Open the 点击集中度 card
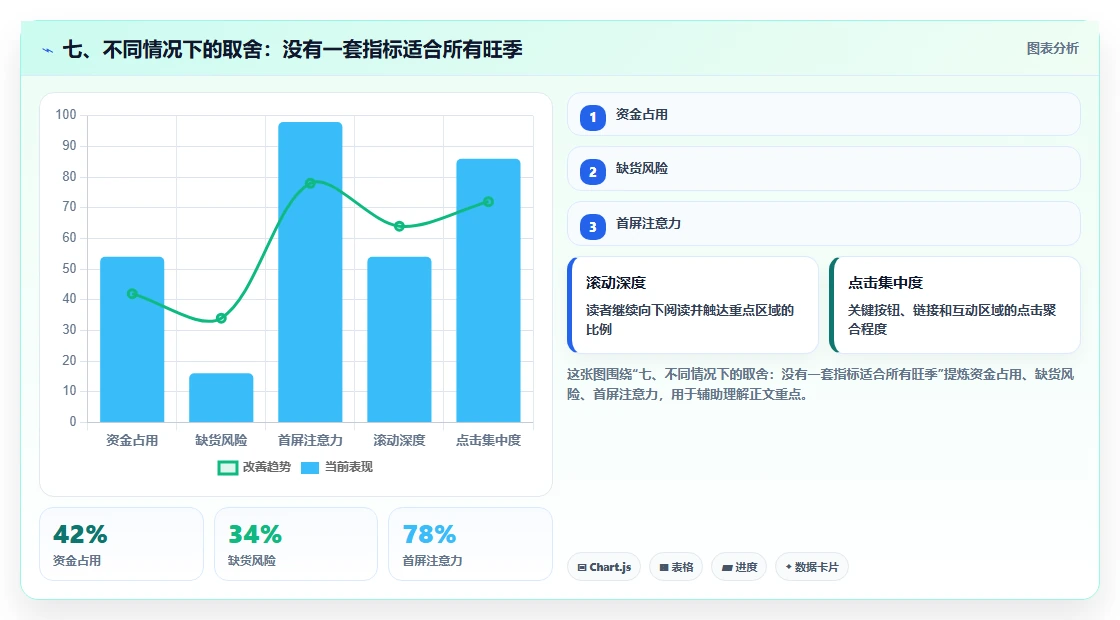The width and height of the screenshot is (1120, 620). (955, 305)
